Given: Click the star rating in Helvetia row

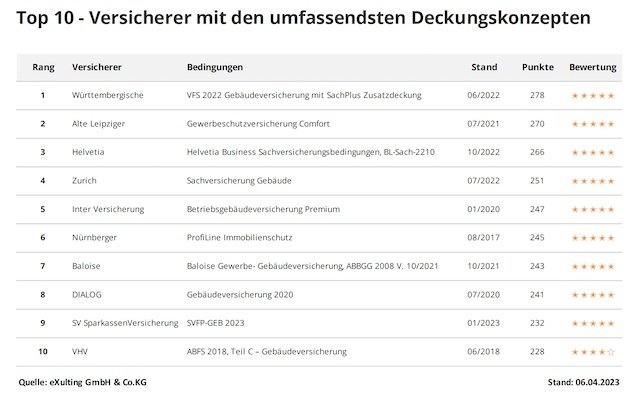Looking at the screenshot, I should 592,153.
